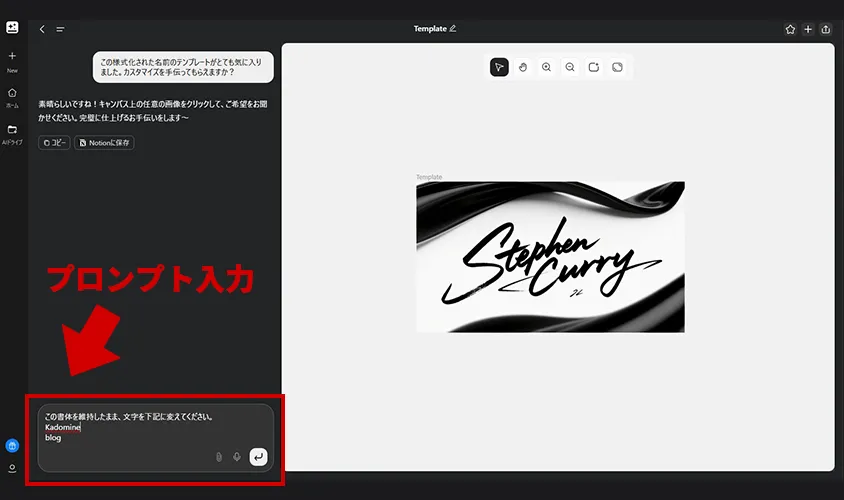844x500 pixels.
Task: Click the pencil edit icon beside Template title
Action: point(453,29)
